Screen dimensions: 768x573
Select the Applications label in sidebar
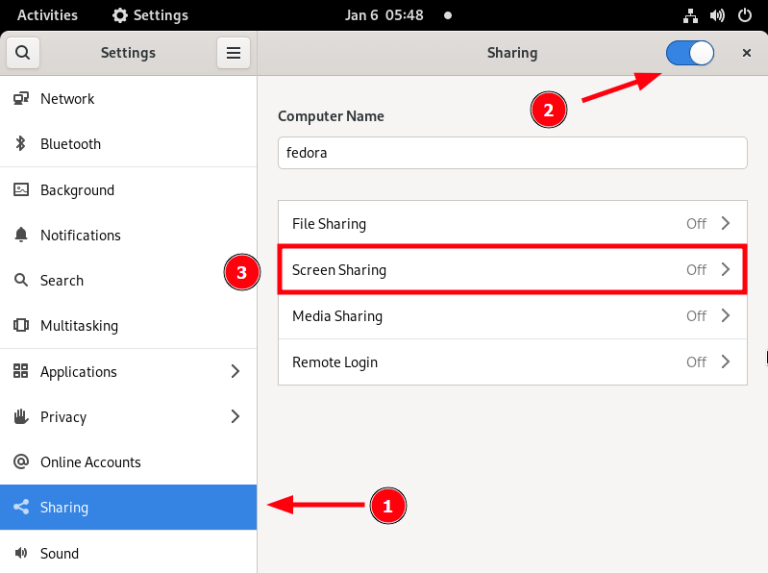pos(78,372)
